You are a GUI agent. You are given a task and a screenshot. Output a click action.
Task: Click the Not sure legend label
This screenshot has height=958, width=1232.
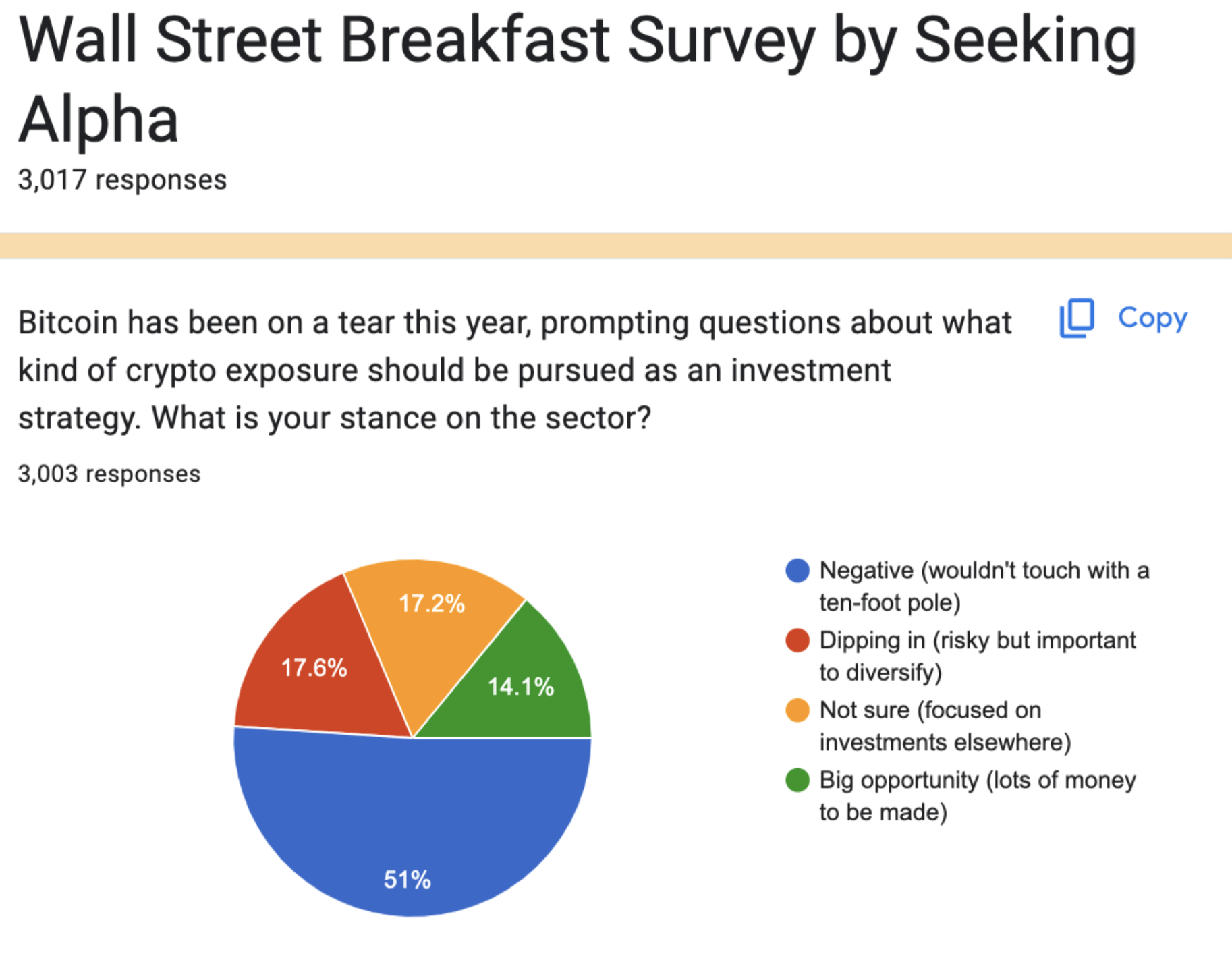pos(945,726)
